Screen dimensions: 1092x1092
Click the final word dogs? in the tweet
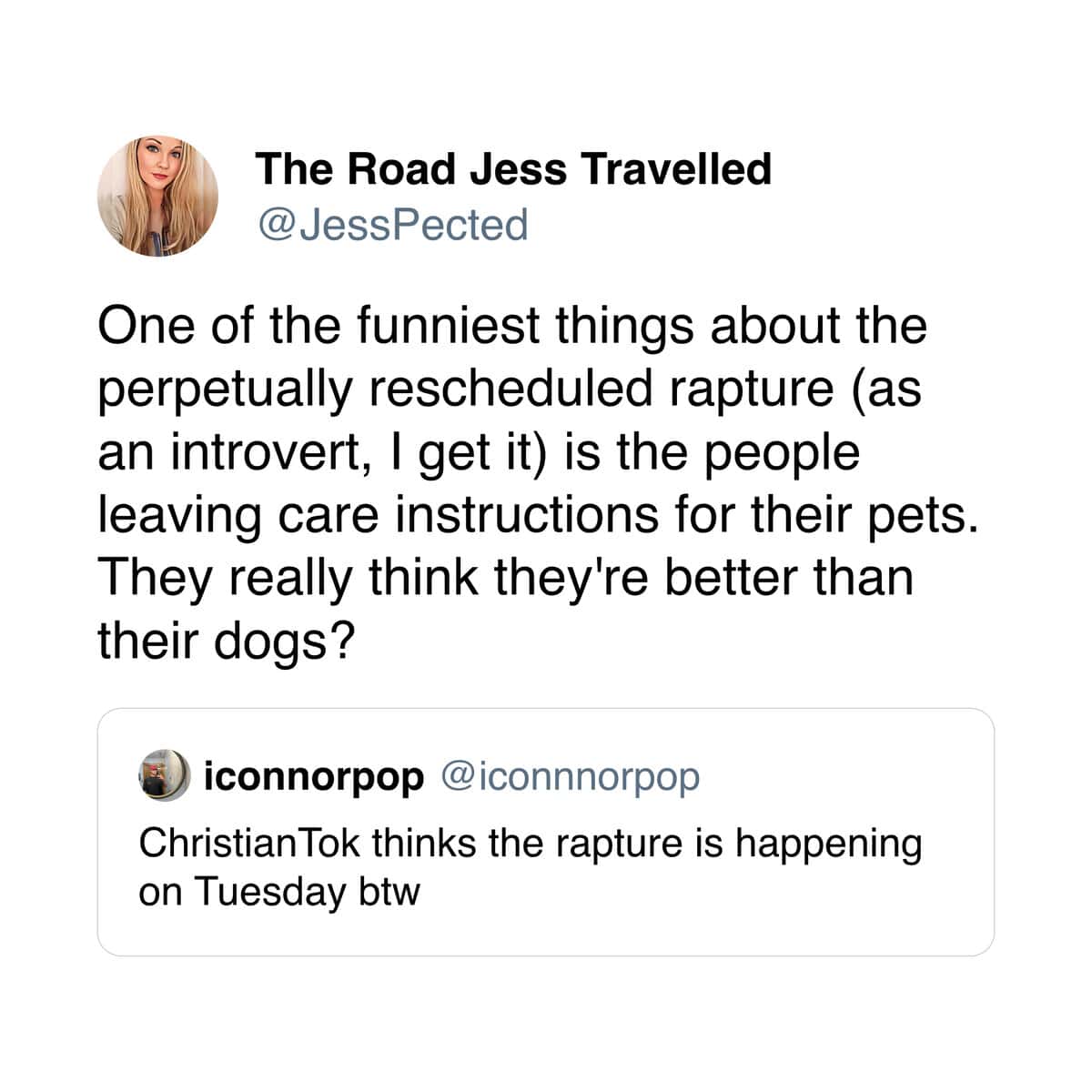coord(283,643)
